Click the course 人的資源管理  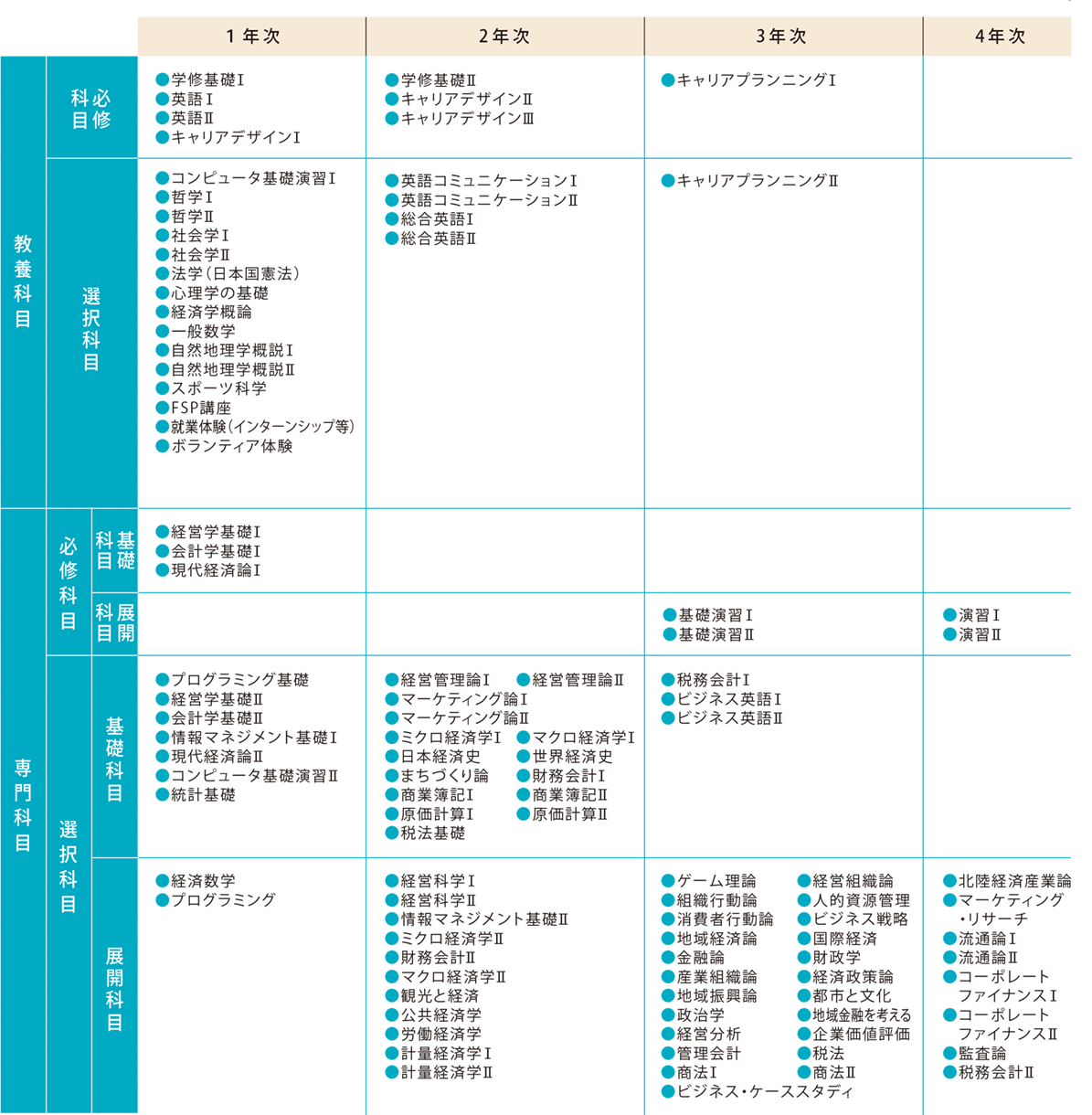[853, 900]
